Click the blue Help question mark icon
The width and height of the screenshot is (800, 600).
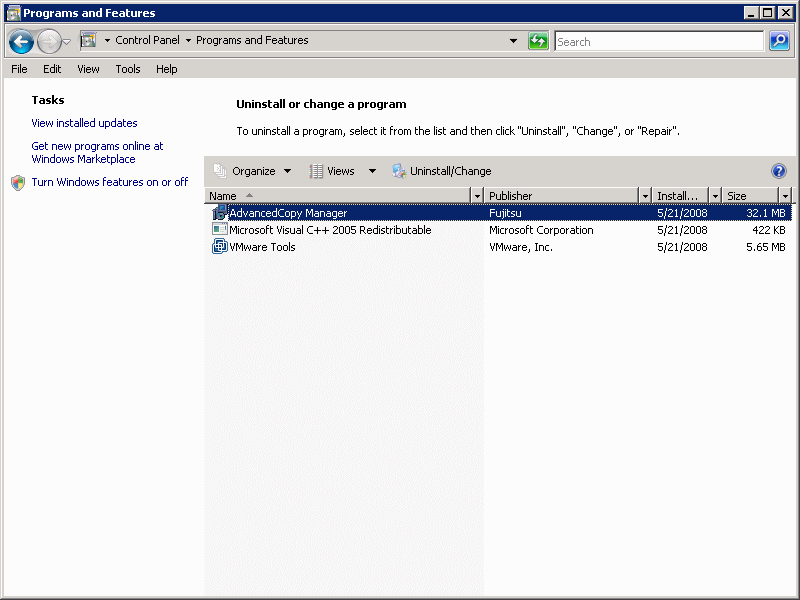[779, 171]
